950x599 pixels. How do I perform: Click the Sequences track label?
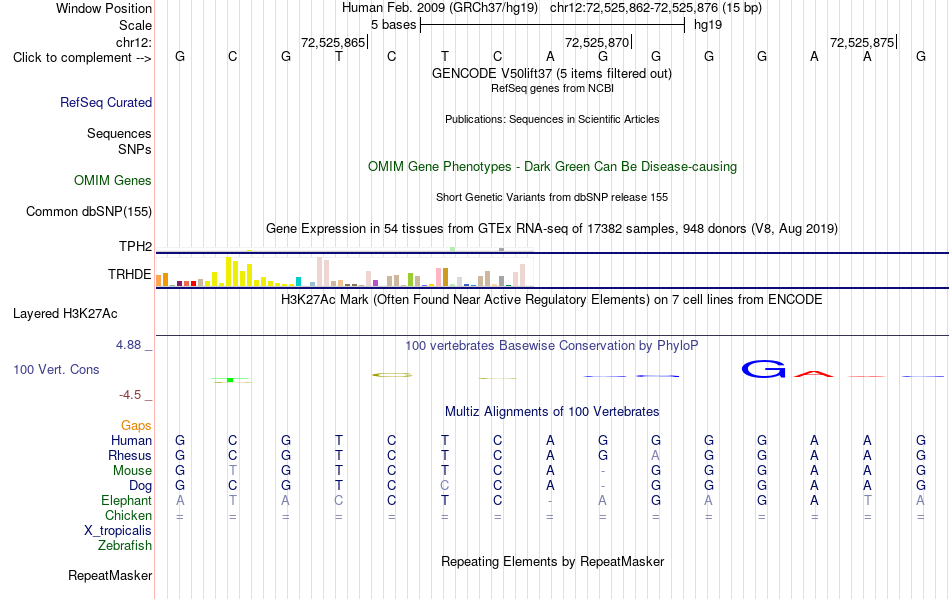(x=119, y=133)
